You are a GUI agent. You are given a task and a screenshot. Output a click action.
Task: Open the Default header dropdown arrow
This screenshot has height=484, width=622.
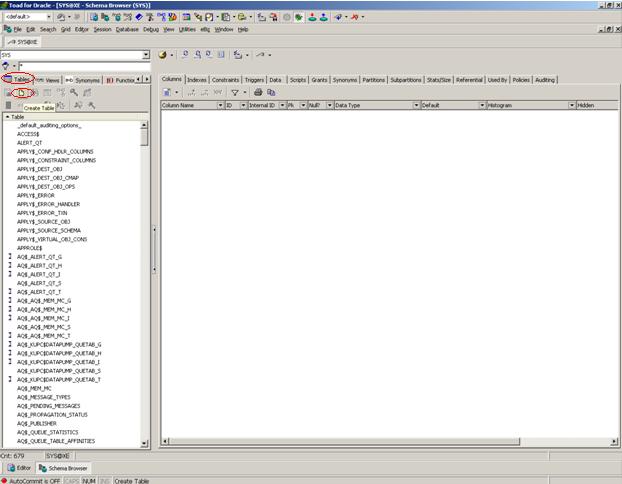point(482,105)
